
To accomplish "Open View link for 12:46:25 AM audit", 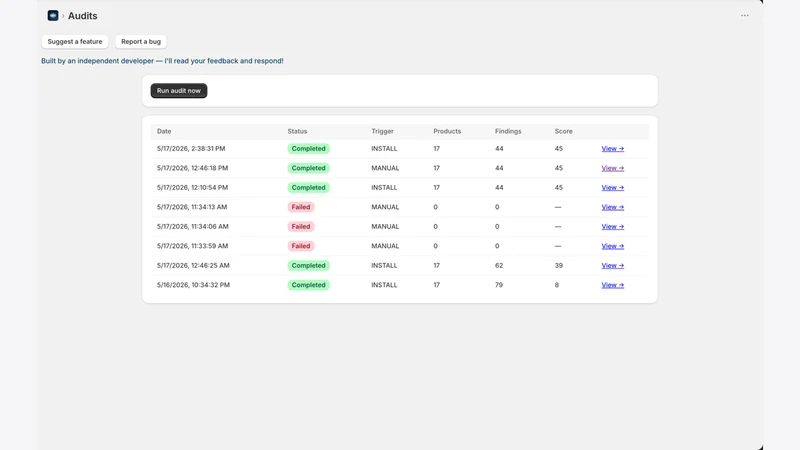I will pyautogui.click(x=612, y=266).
